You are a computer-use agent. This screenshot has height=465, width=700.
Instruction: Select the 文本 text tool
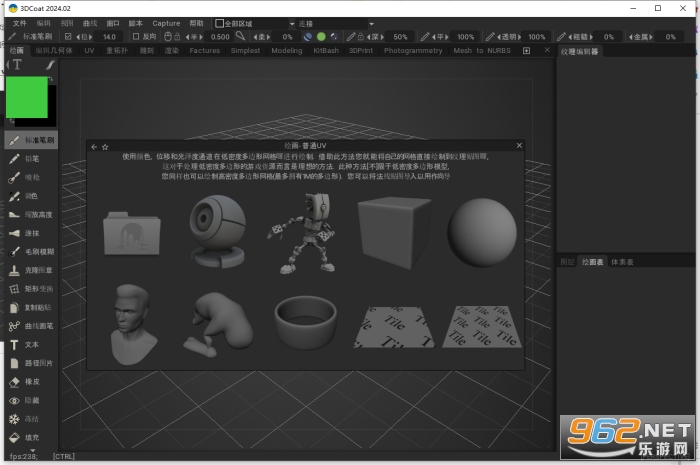tap(31, 345)
